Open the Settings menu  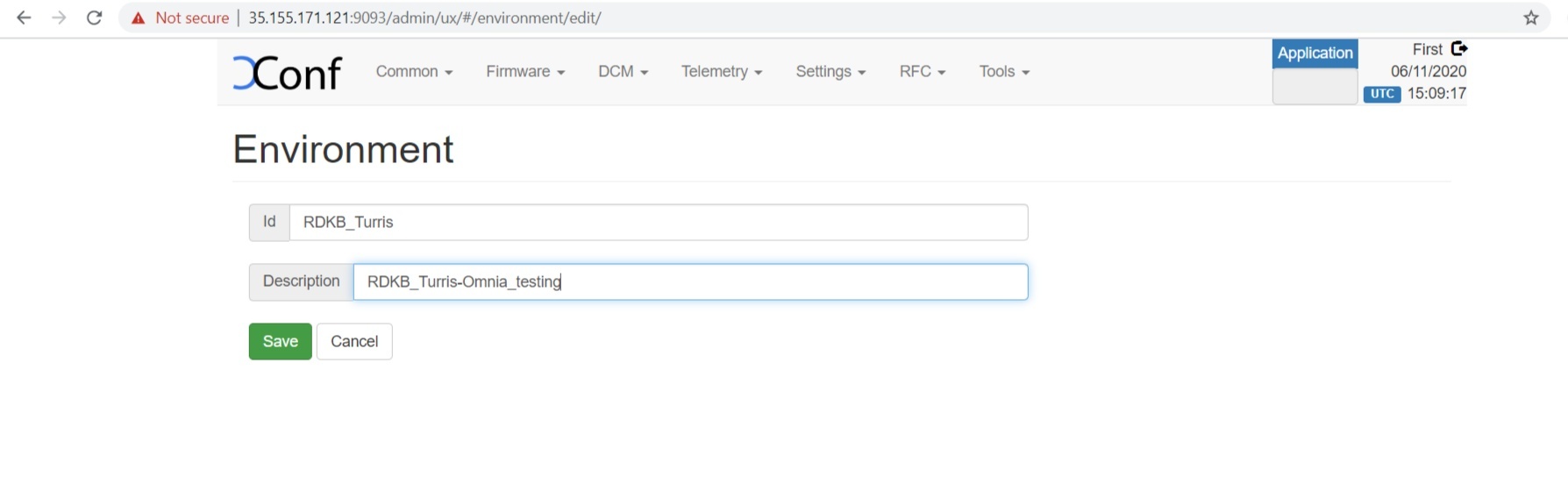click(x=830, y=72)
